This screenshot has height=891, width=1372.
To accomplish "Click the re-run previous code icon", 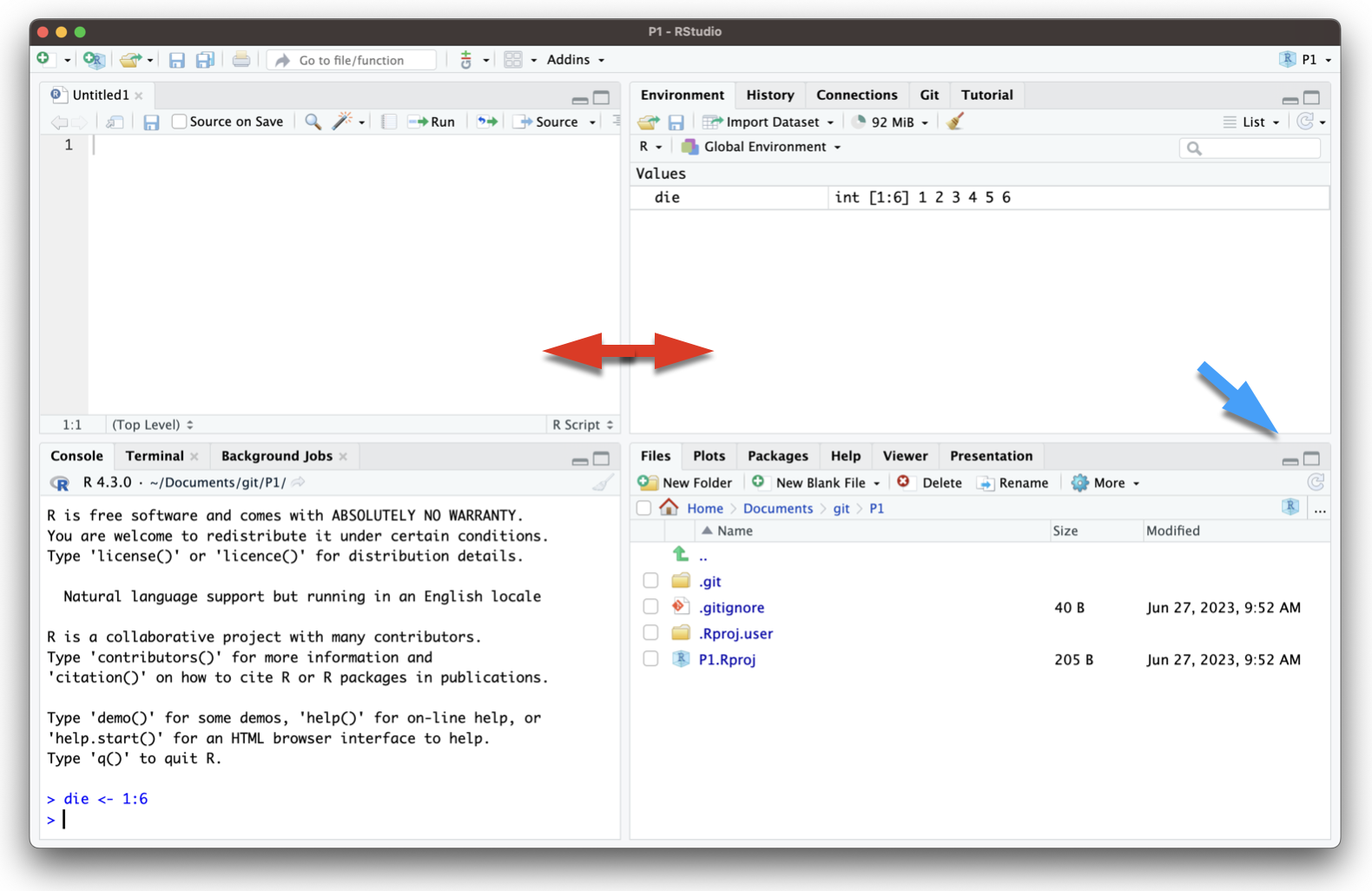I will (487, 122).
